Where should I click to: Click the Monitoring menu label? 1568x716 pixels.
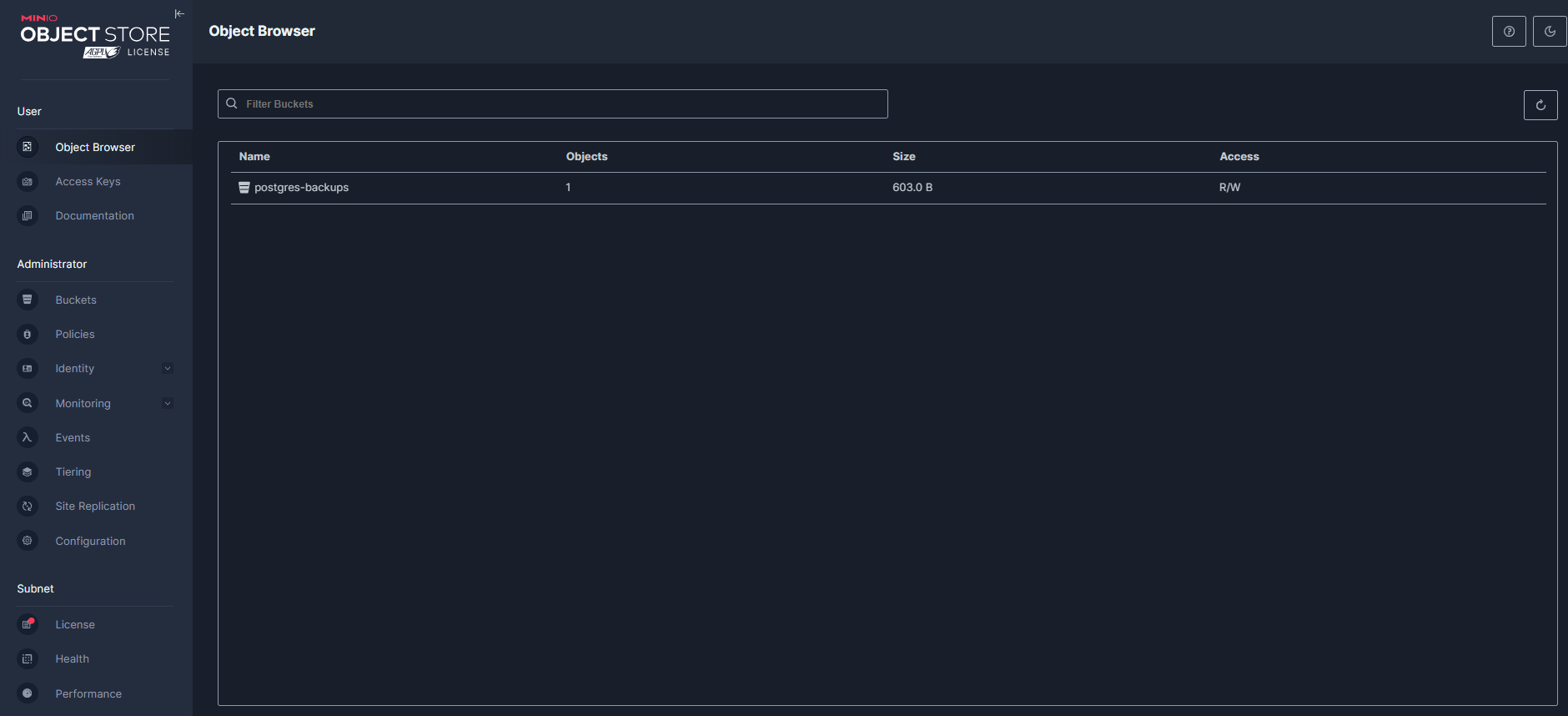tap(83, 403)
